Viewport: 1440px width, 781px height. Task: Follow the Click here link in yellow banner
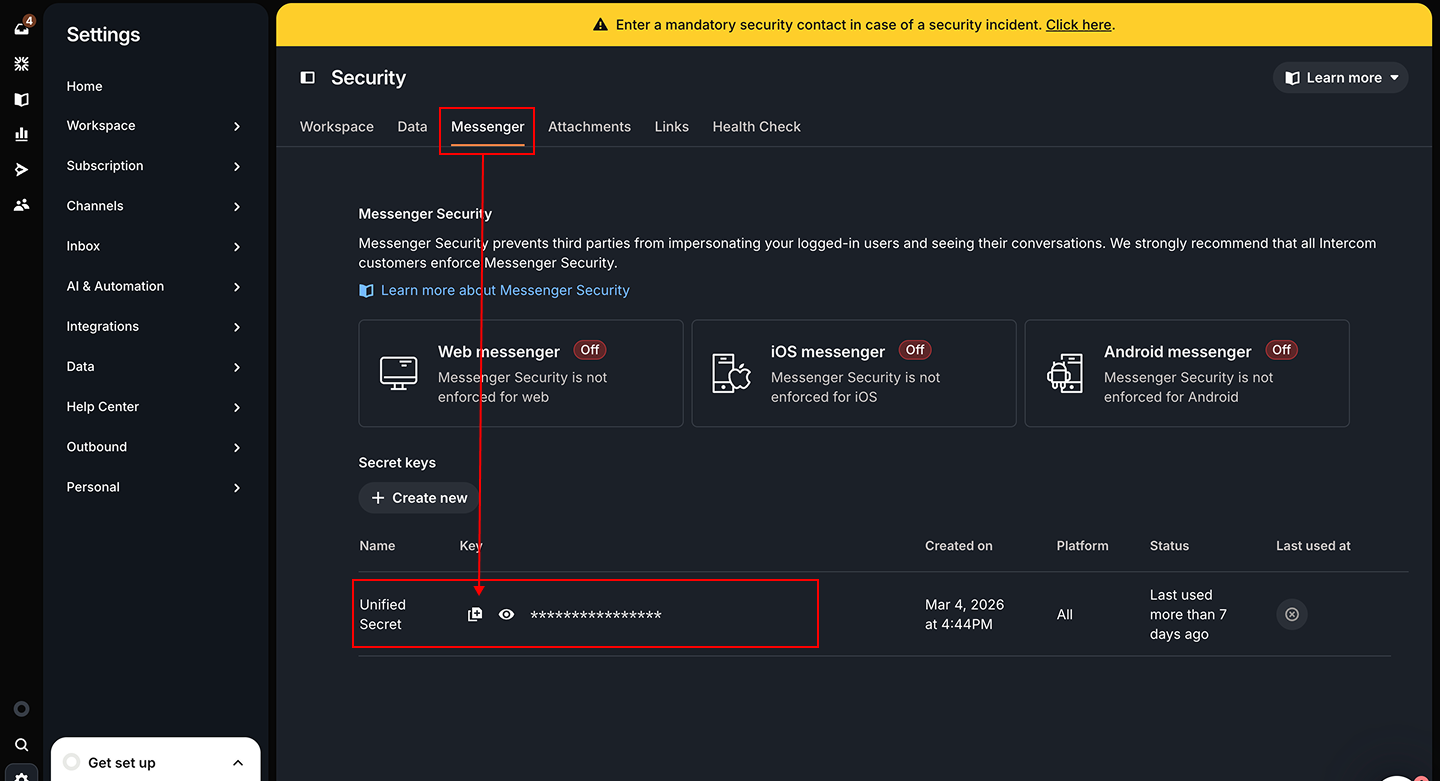pos(1078,25)
